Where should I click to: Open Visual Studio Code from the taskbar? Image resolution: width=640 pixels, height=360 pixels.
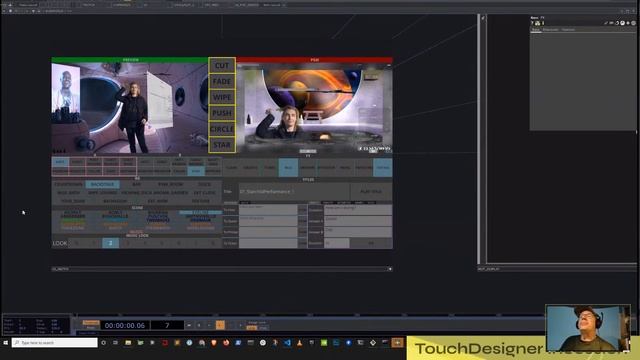coord(287,343)
